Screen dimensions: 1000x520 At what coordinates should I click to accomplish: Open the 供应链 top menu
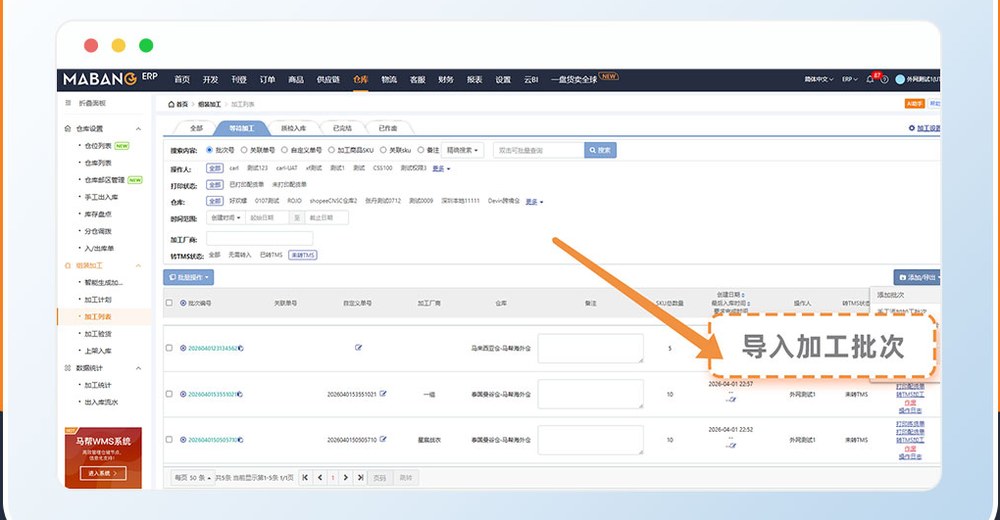coord(328,79)
